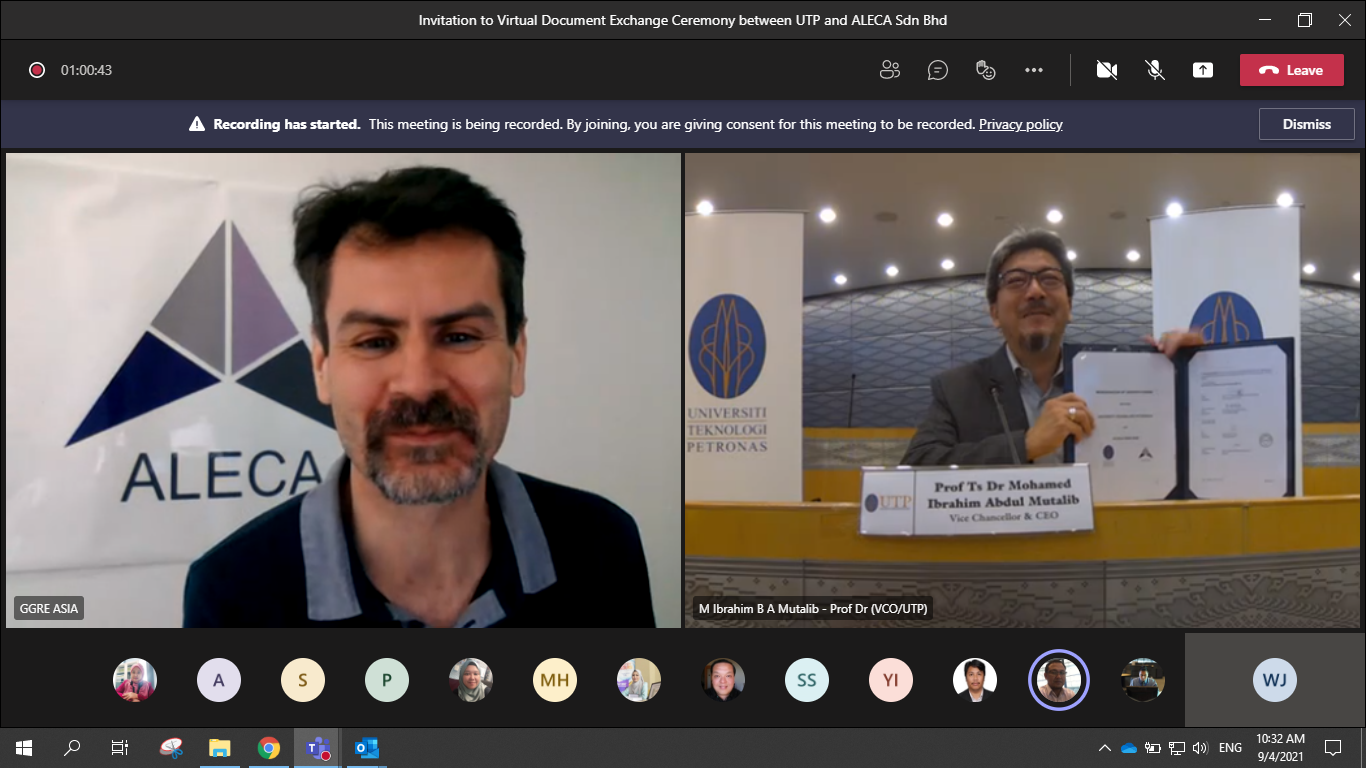Select participant avatar with initials SS
The width and height of the screenshot is (1366, 768).
[807, 680]
